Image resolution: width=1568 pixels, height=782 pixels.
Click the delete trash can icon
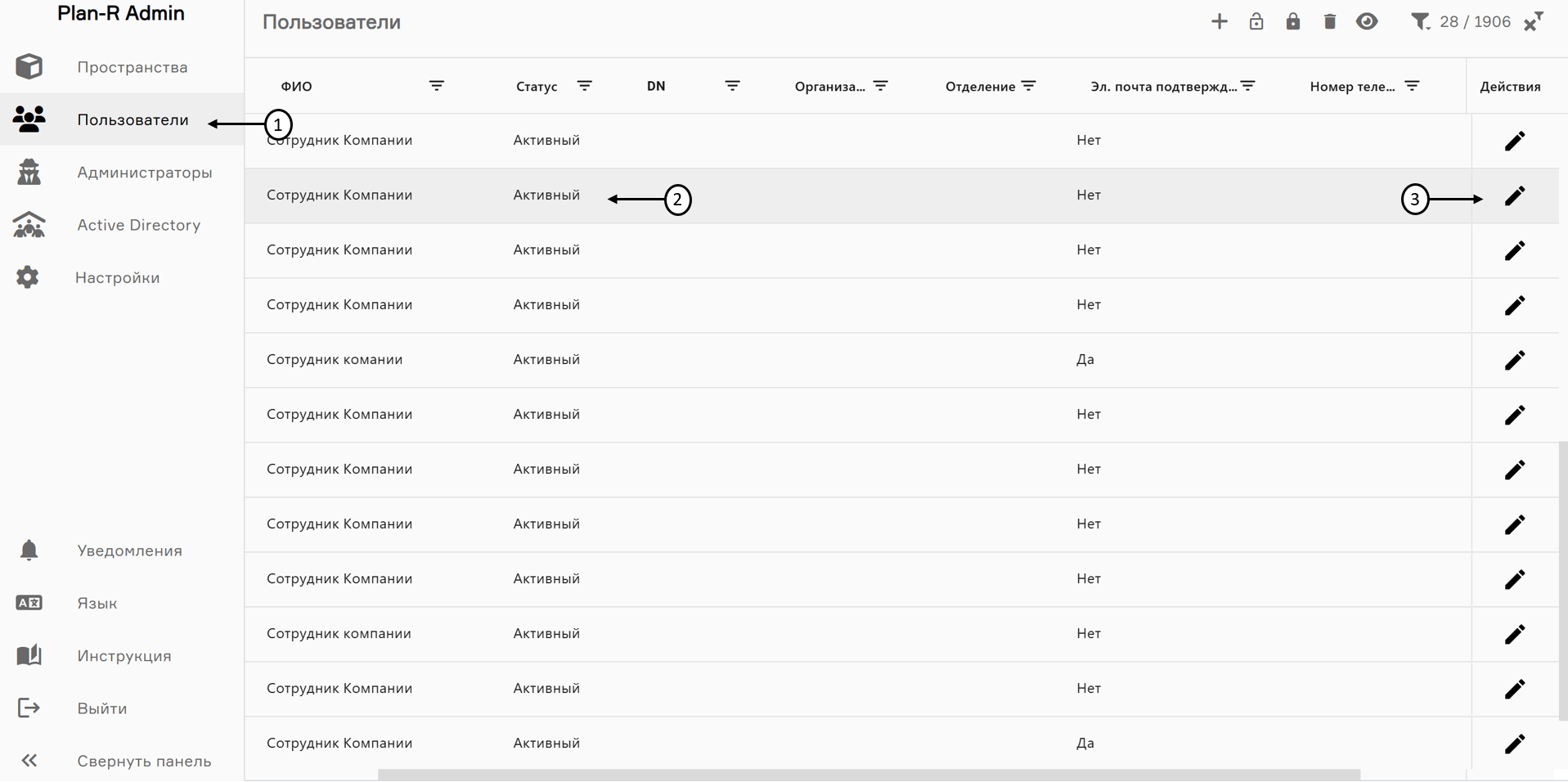[1329, 22]
